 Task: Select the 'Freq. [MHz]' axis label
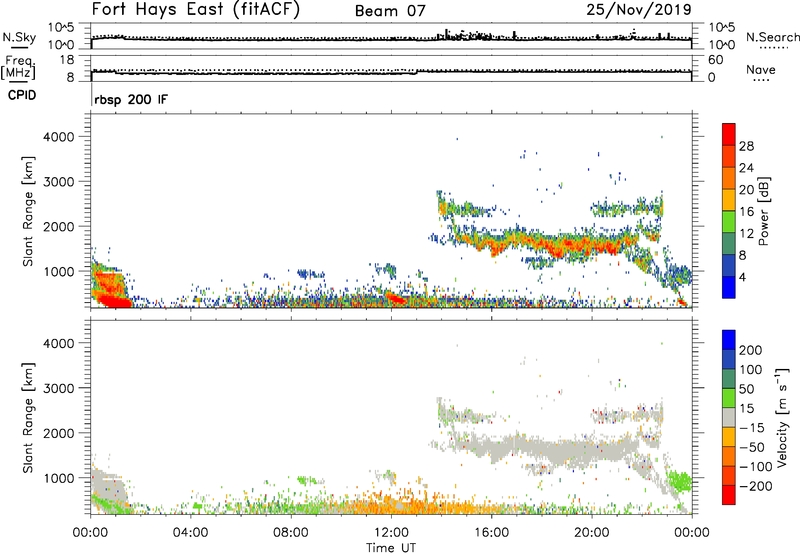click(18, 68)
